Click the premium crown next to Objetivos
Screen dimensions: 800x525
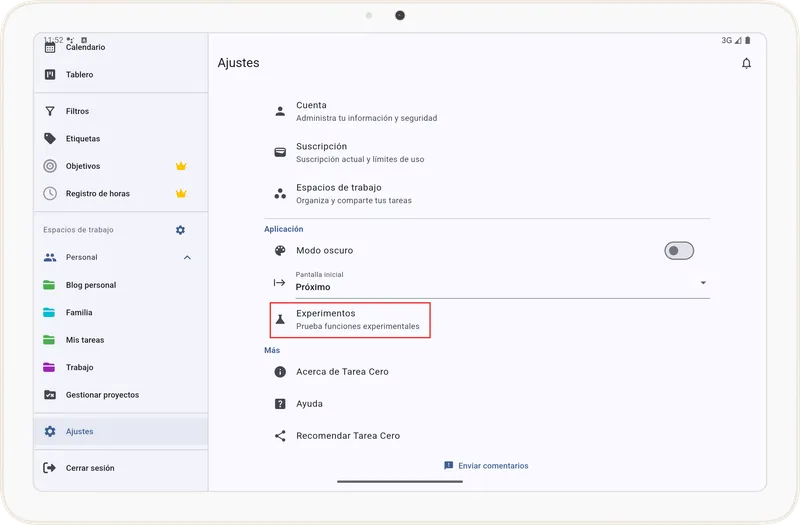coord(181,166)
